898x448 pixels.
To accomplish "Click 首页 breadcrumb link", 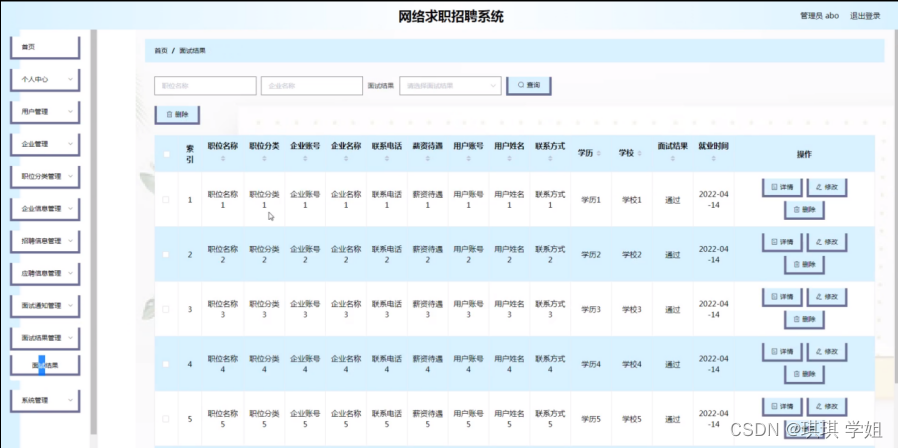I will tap(160, 50).
